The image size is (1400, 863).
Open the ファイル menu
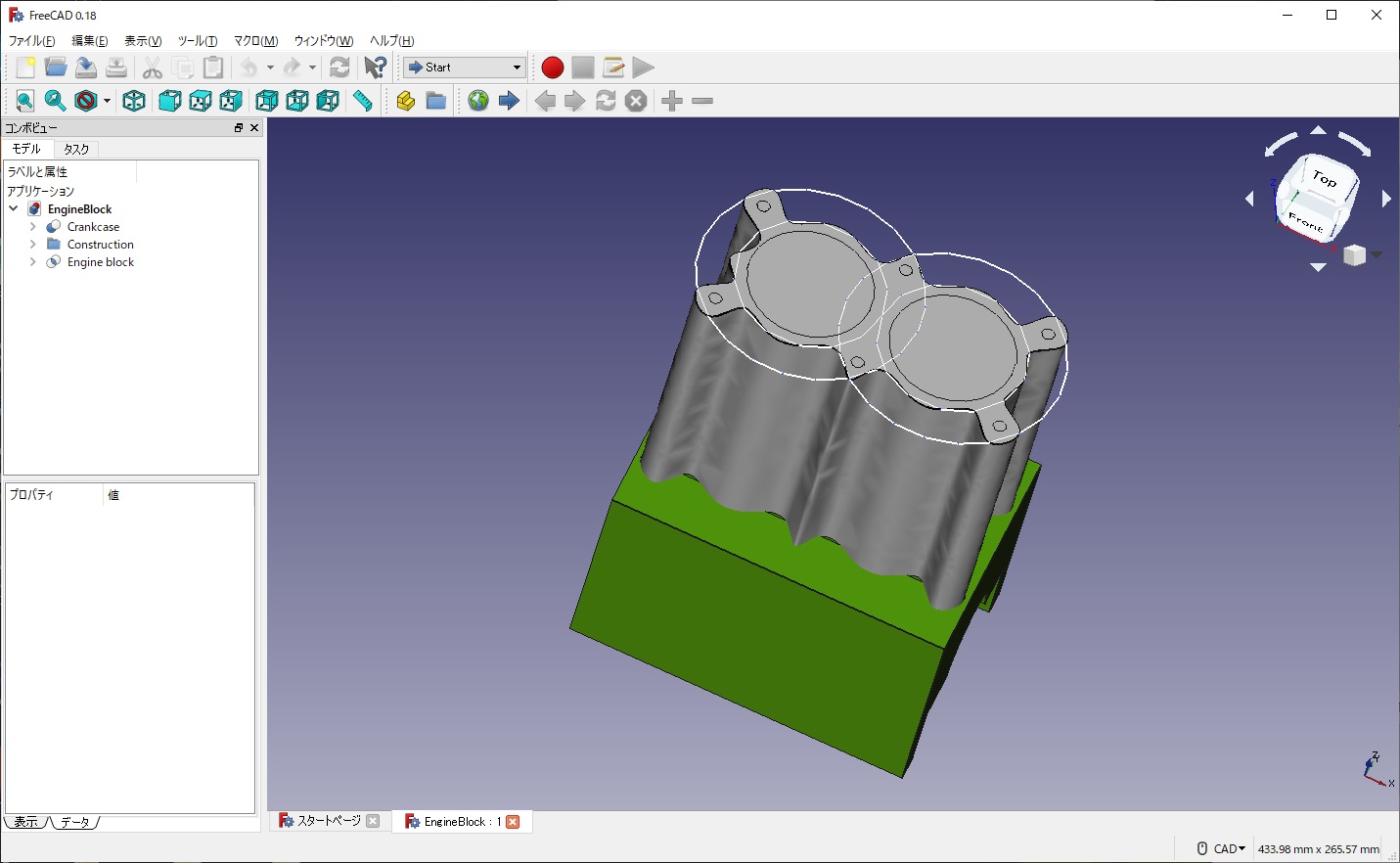click(29, 40)
